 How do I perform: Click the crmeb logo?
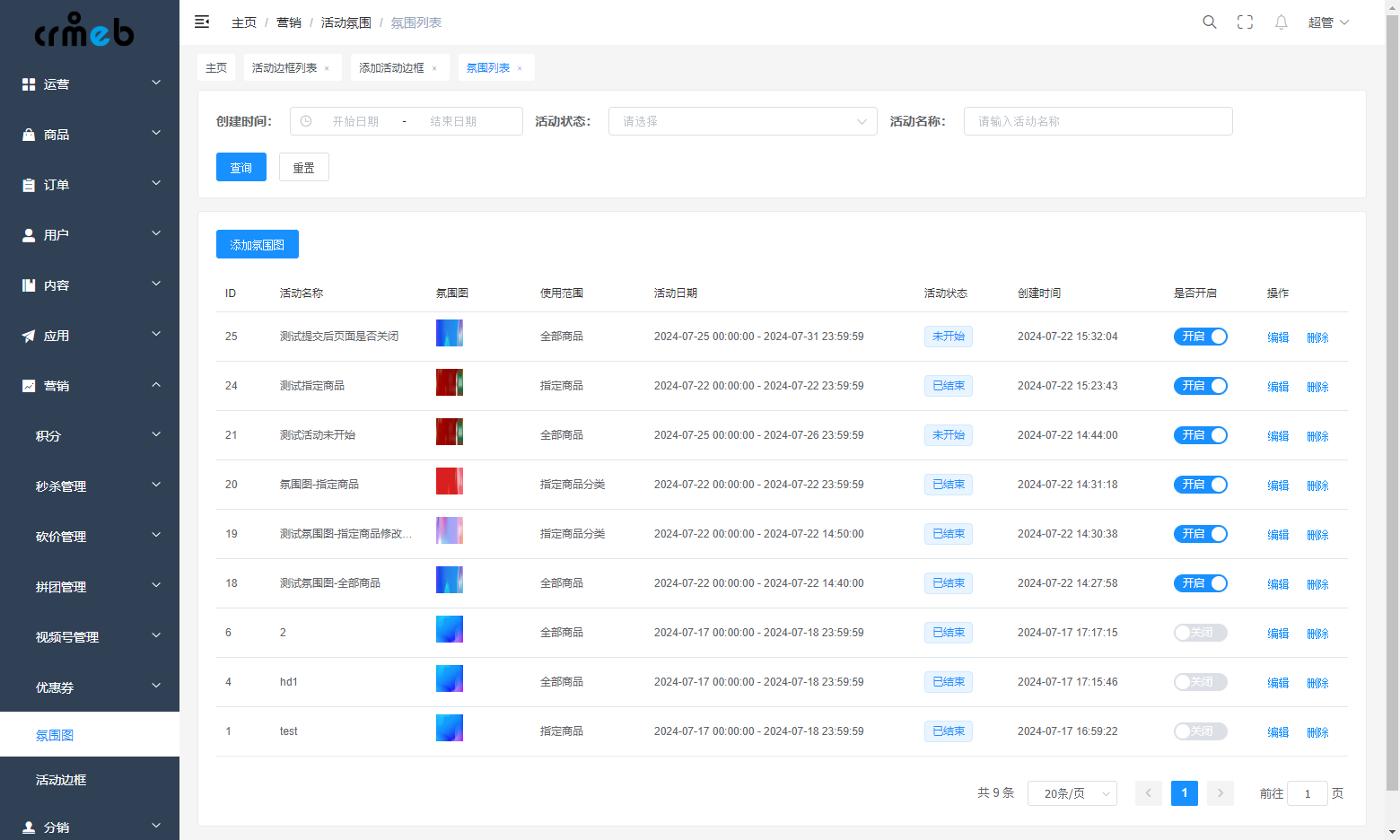point(84,30)
